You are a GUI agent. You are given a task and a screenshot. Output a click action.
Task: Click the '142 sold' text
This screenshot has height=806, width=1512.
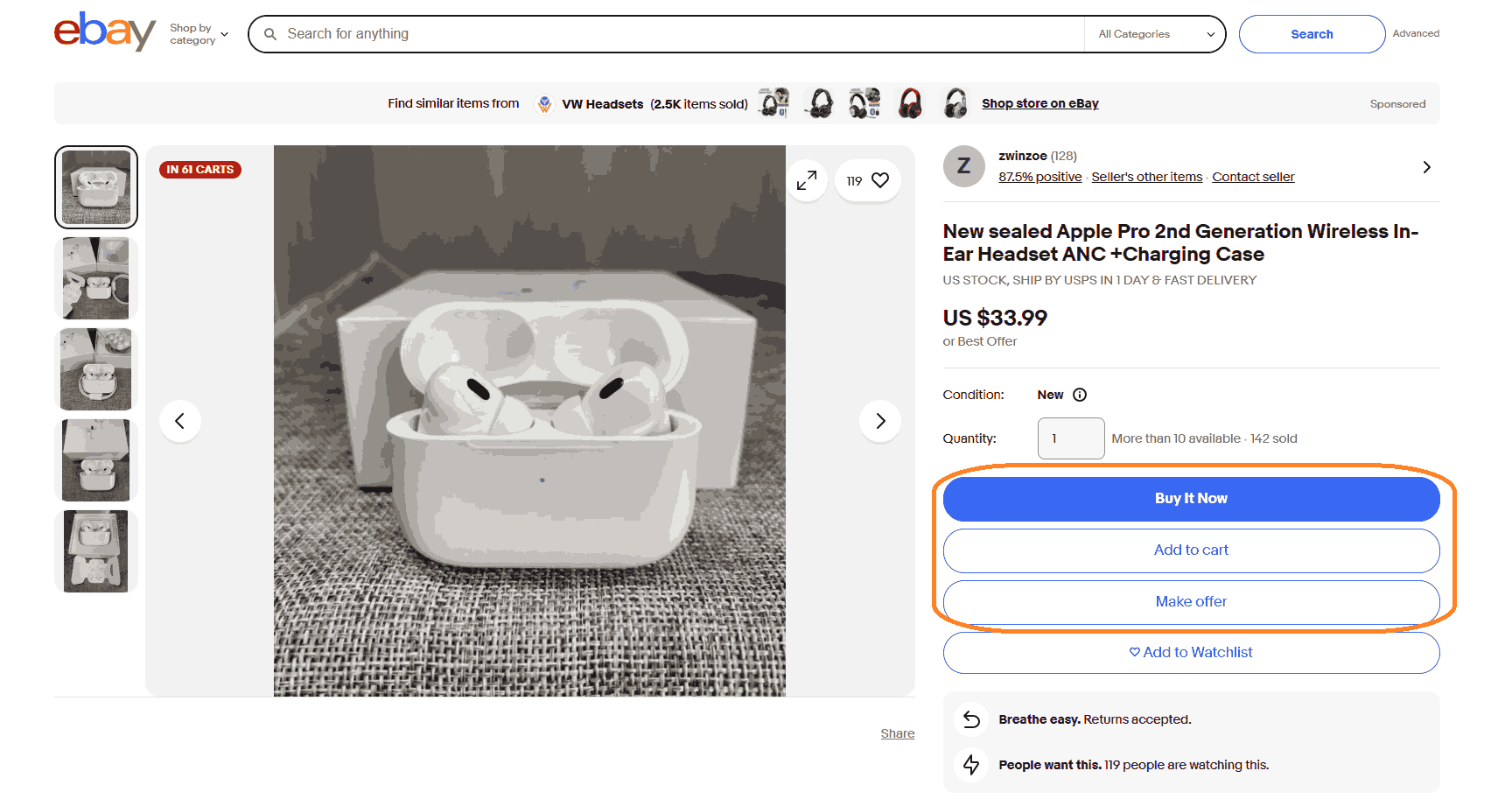click(x=1274, y=438)
